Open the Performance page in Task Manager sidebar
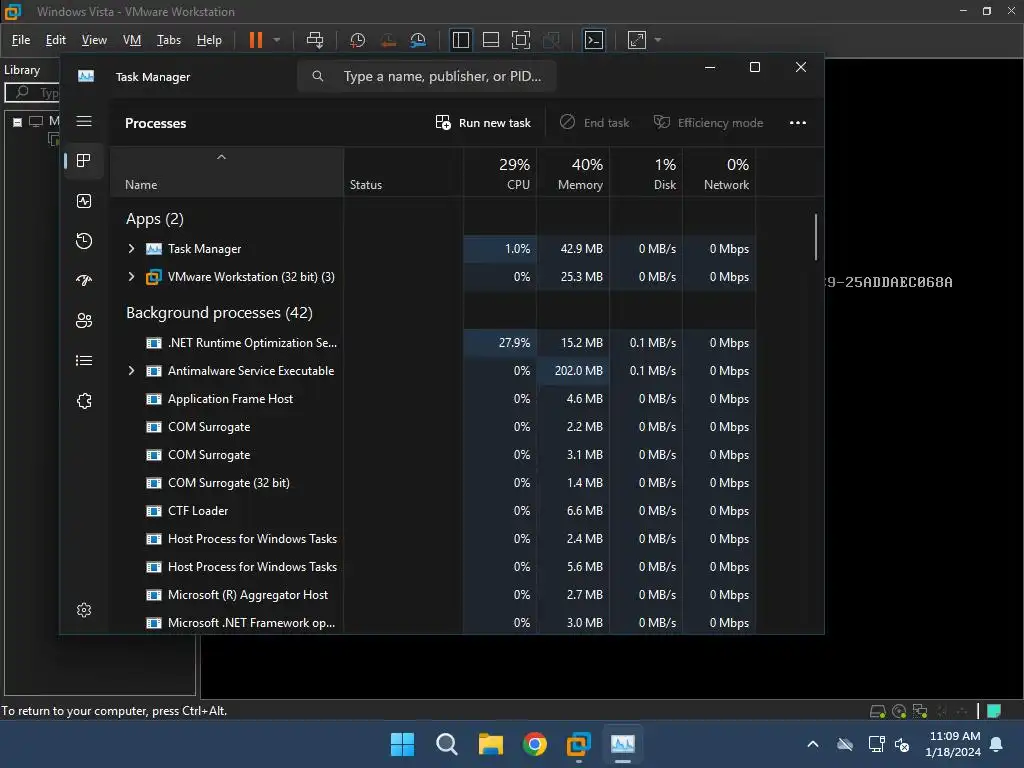This screenshot has height=768, width=1024. click(84, 201)
